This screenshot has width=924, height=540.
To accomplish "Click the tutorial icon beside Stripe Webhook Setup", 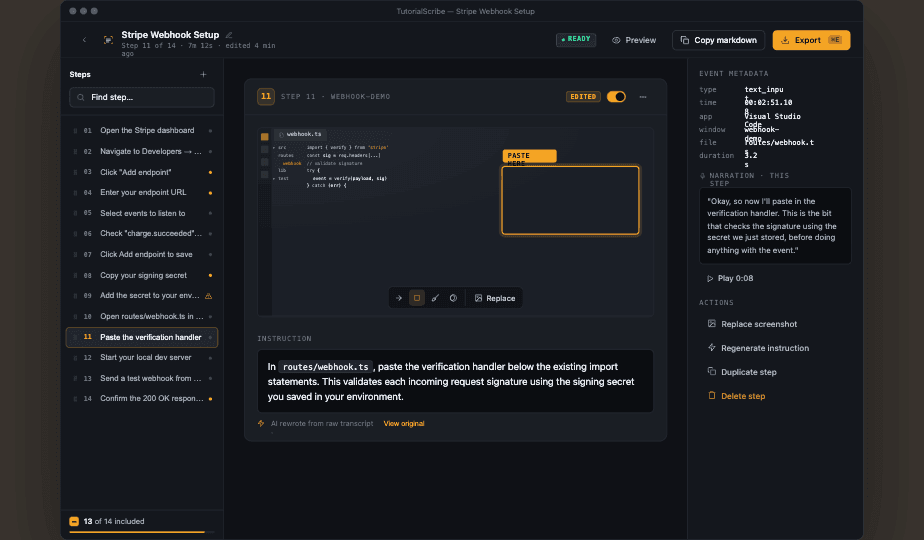I will (x=108, y=40).
